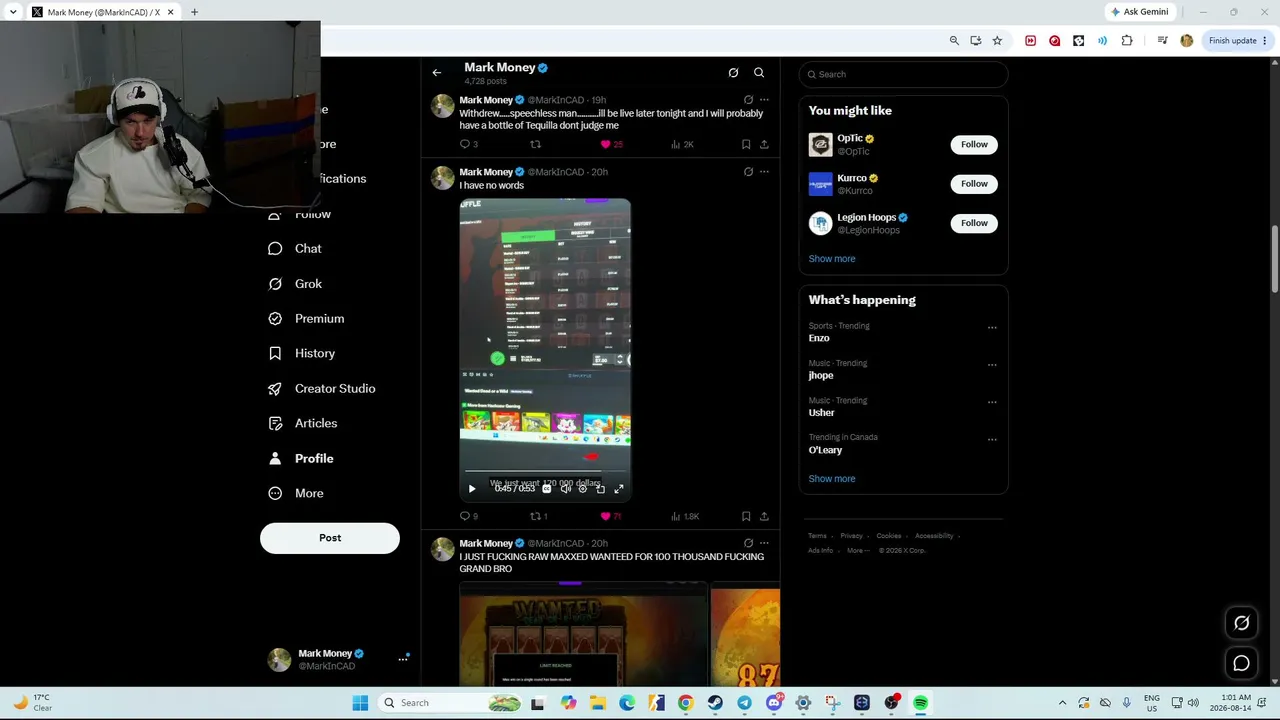1280x720 pixels.
Task: Bookmark this page with the star icon
Action: [x=997, y=41]
